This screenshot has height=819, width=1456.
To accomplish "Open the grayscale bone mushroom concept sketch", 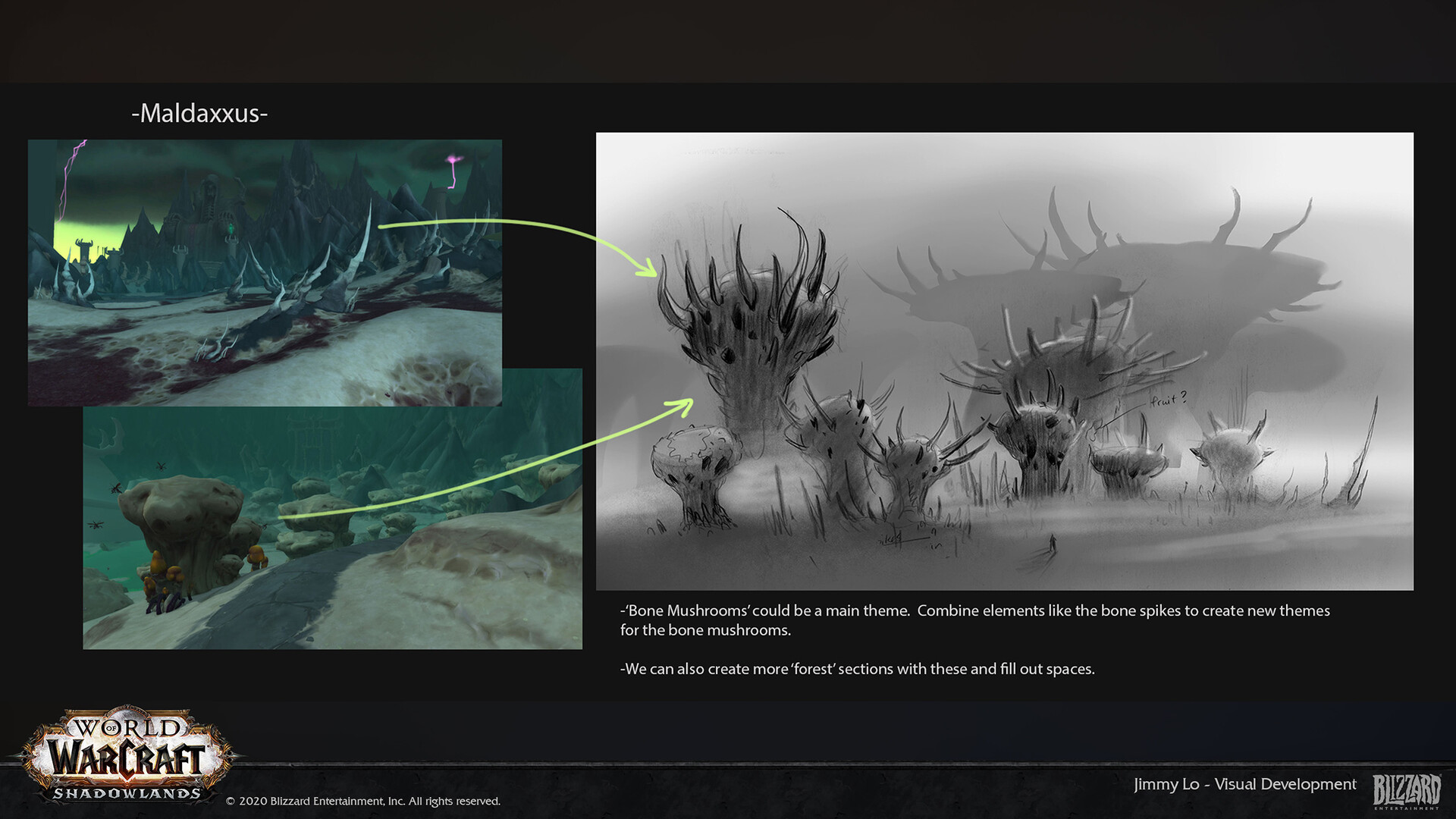I will coord(1004,361).
